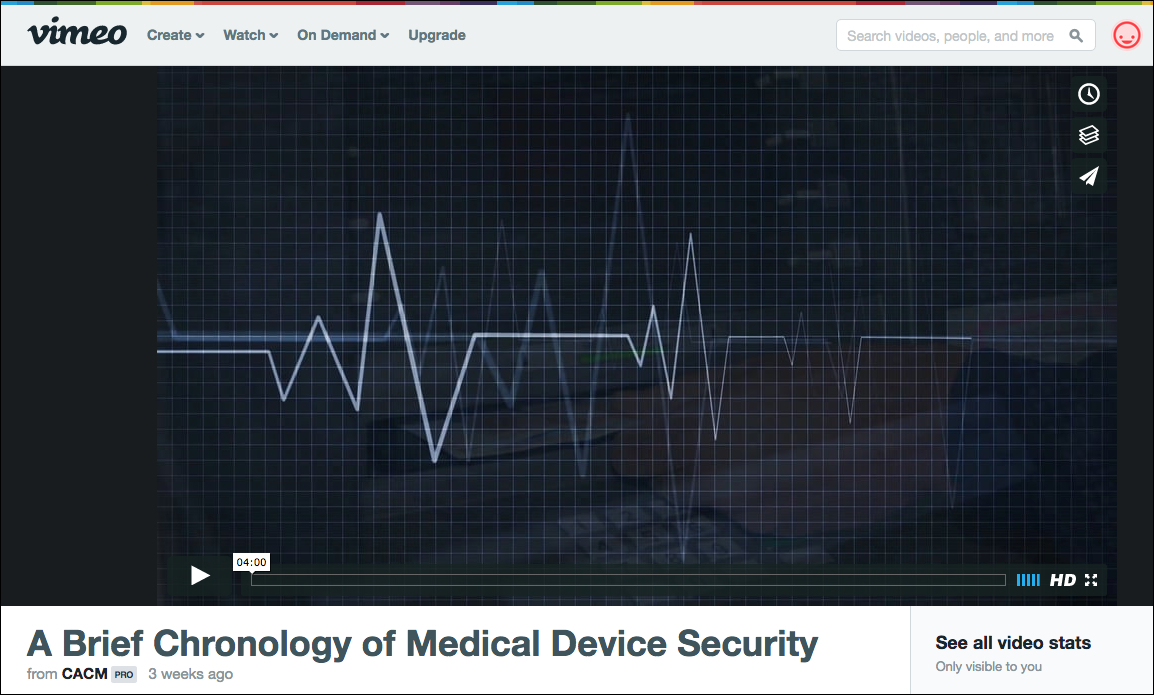Screen dimensions: 1154x695
Task: Visit the CACM channel link
Action: (85, 674)
